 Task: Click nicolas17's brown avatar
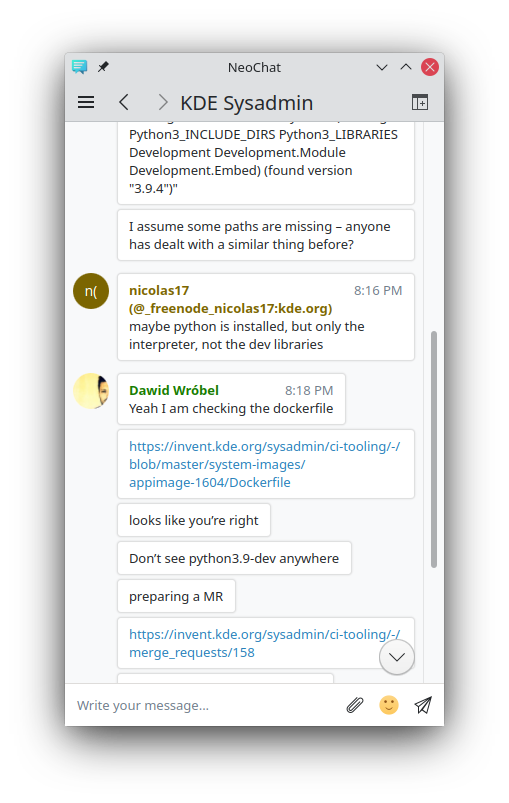[91, 291]
